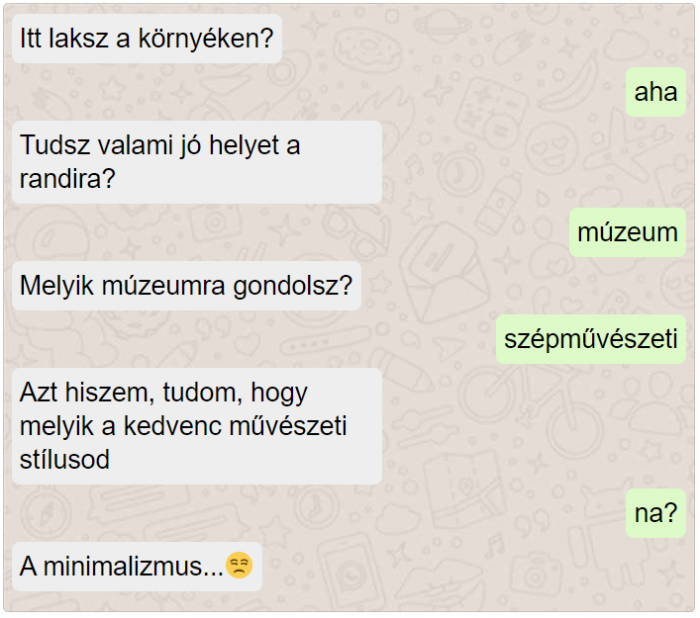Select the "A minimalizmus..." message bubble
The height and width of the screenshot is (618, 700).
coord(137,567)
